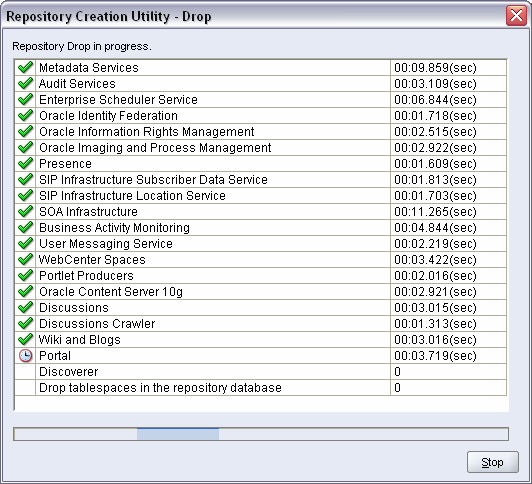Select the Metadata Services row label
The image size is (532, 484).
[x=89, y=67]
